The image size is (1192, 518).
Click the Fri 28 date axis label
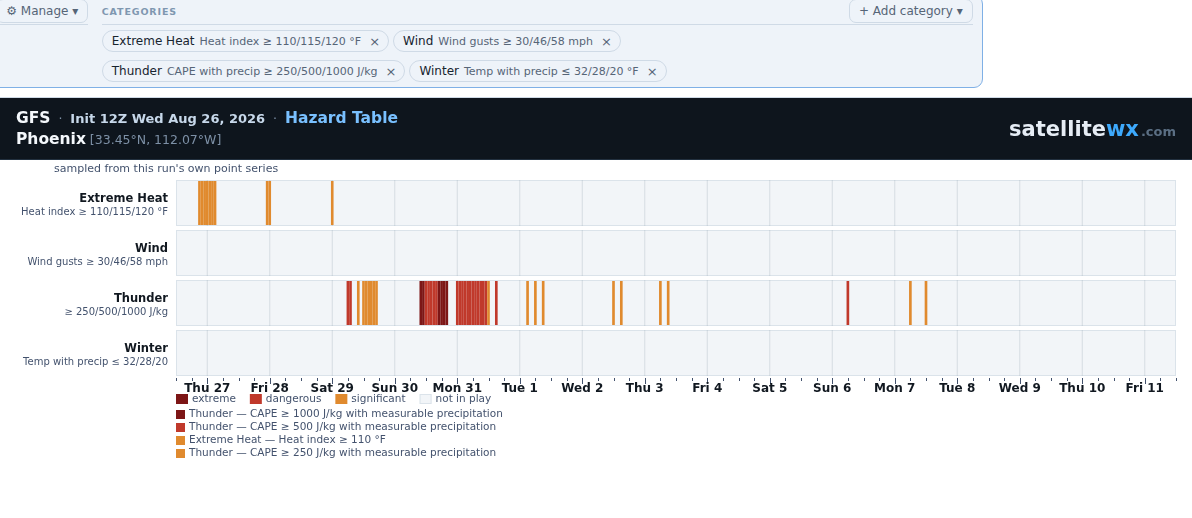(x=270, y=388)
